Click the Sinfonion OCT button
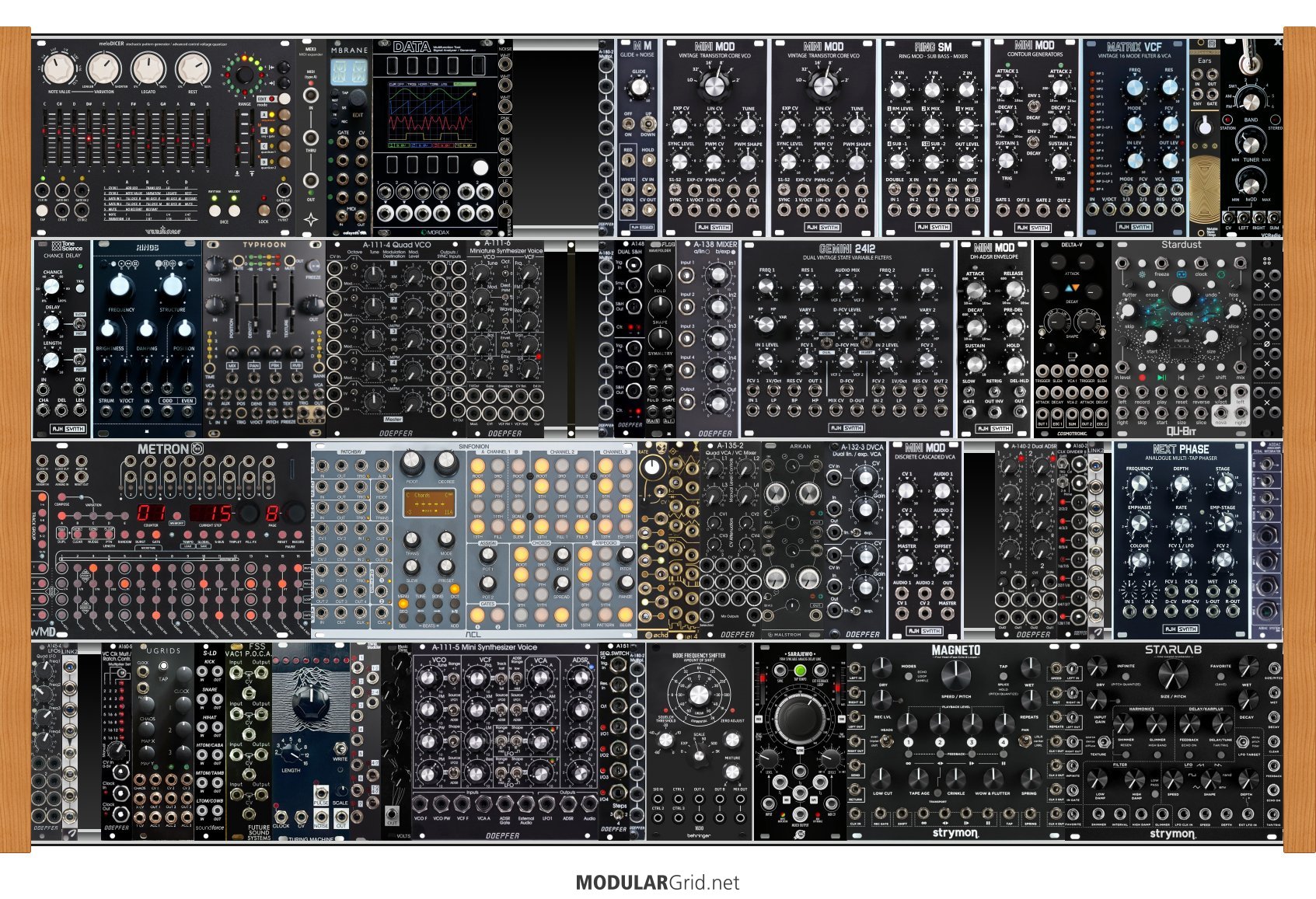1316x899 pixels. coord(455,588)
